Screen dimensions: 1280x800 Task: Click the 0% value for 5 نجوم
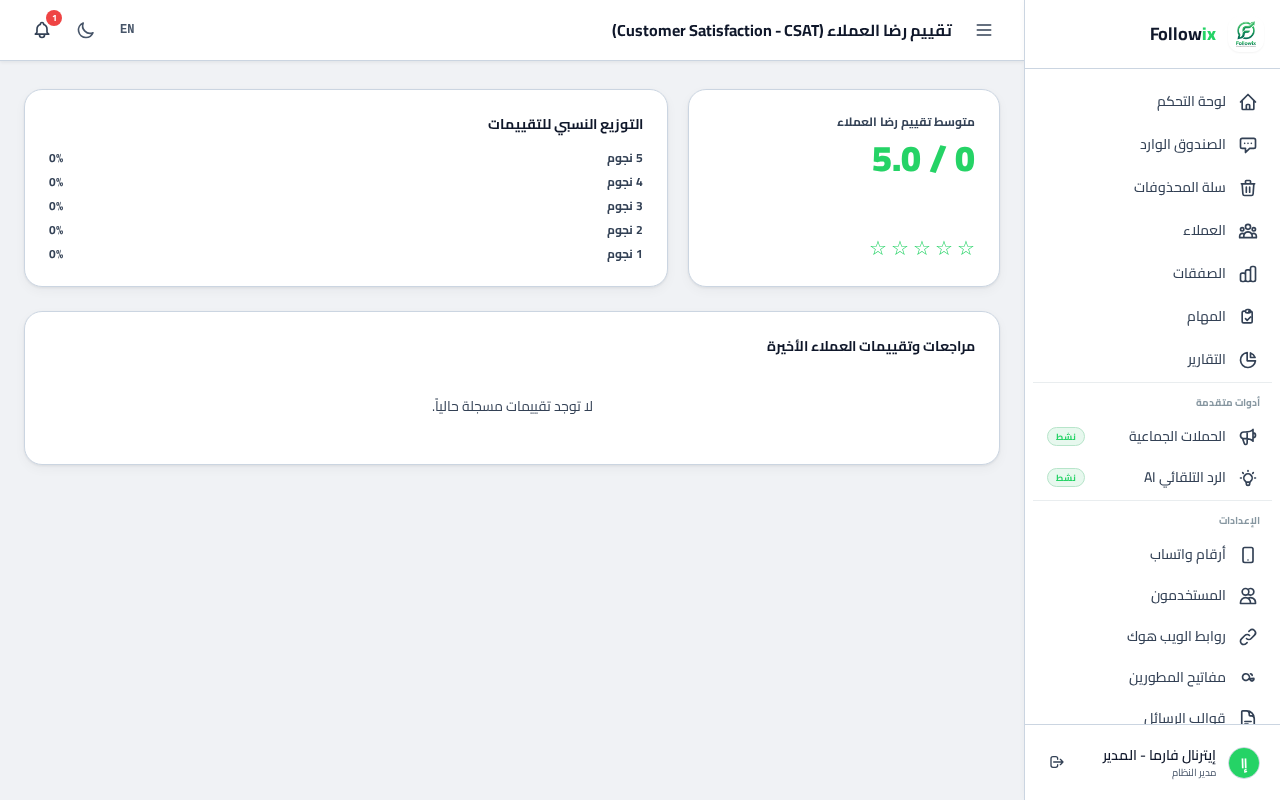pyautogui.click(x=56, y=158)
